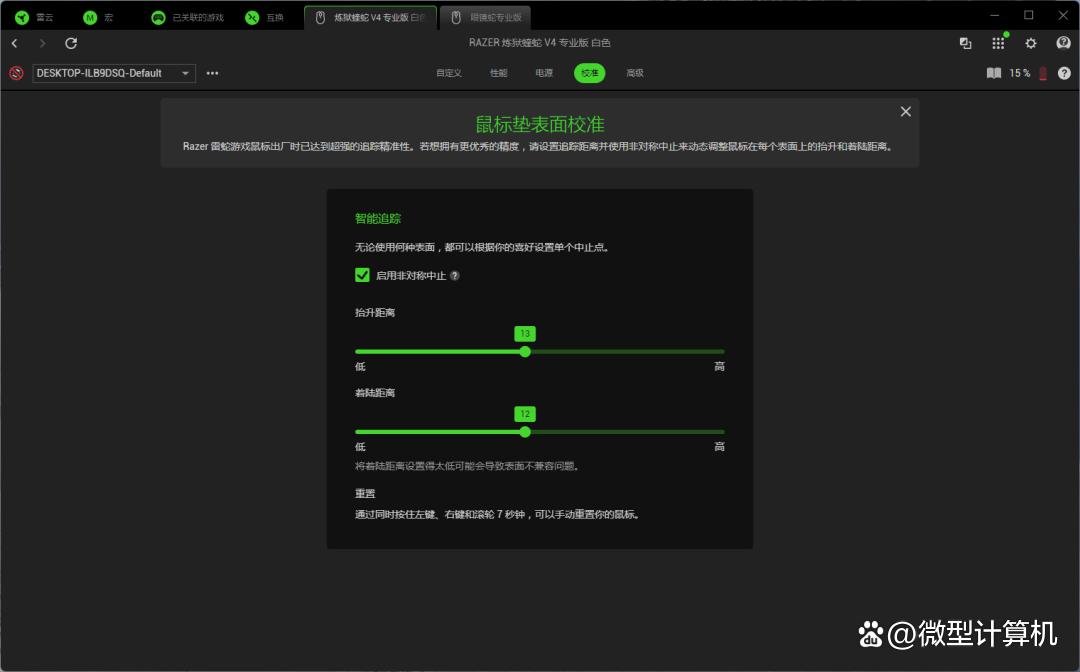This screenshot has width=1080, height=672.
Task: Uncheck the 启用非对称中止 checkbox
Action: pos(362,275)
